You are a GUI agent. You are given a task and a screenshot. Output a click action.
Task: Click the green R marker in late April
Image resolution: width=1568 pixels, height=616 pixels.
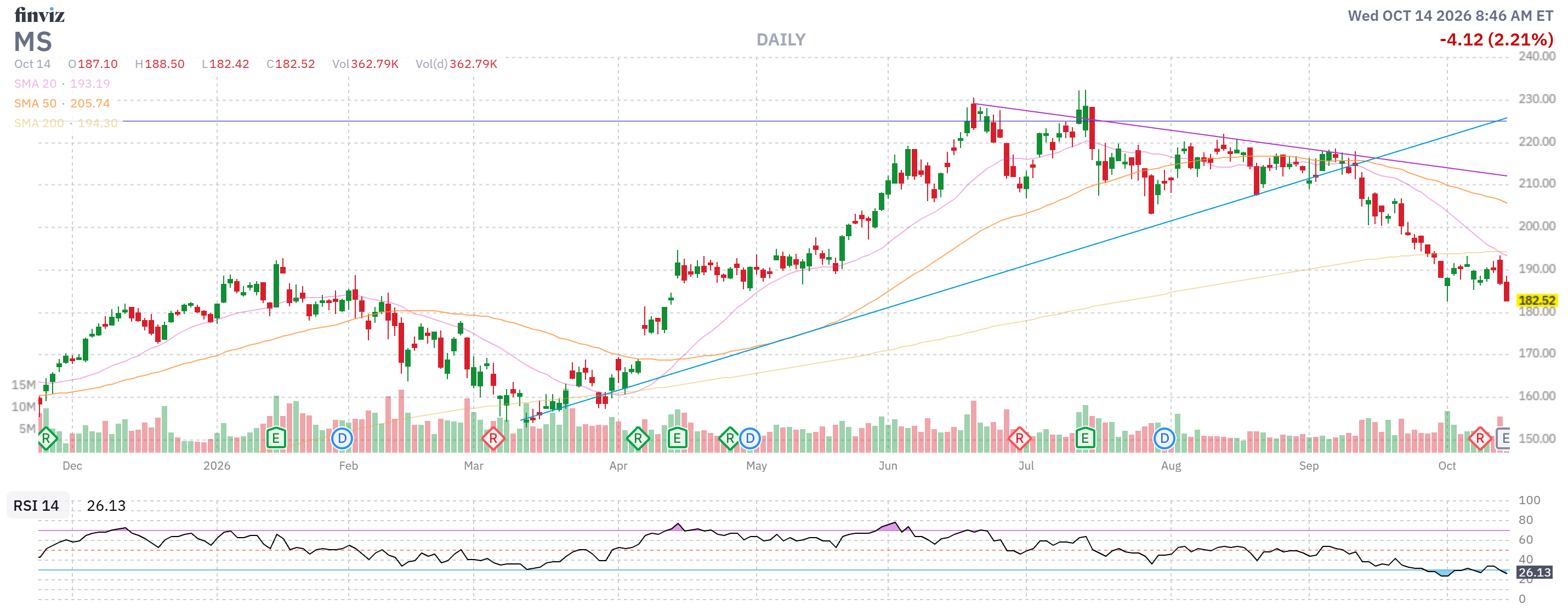(730, 438)
